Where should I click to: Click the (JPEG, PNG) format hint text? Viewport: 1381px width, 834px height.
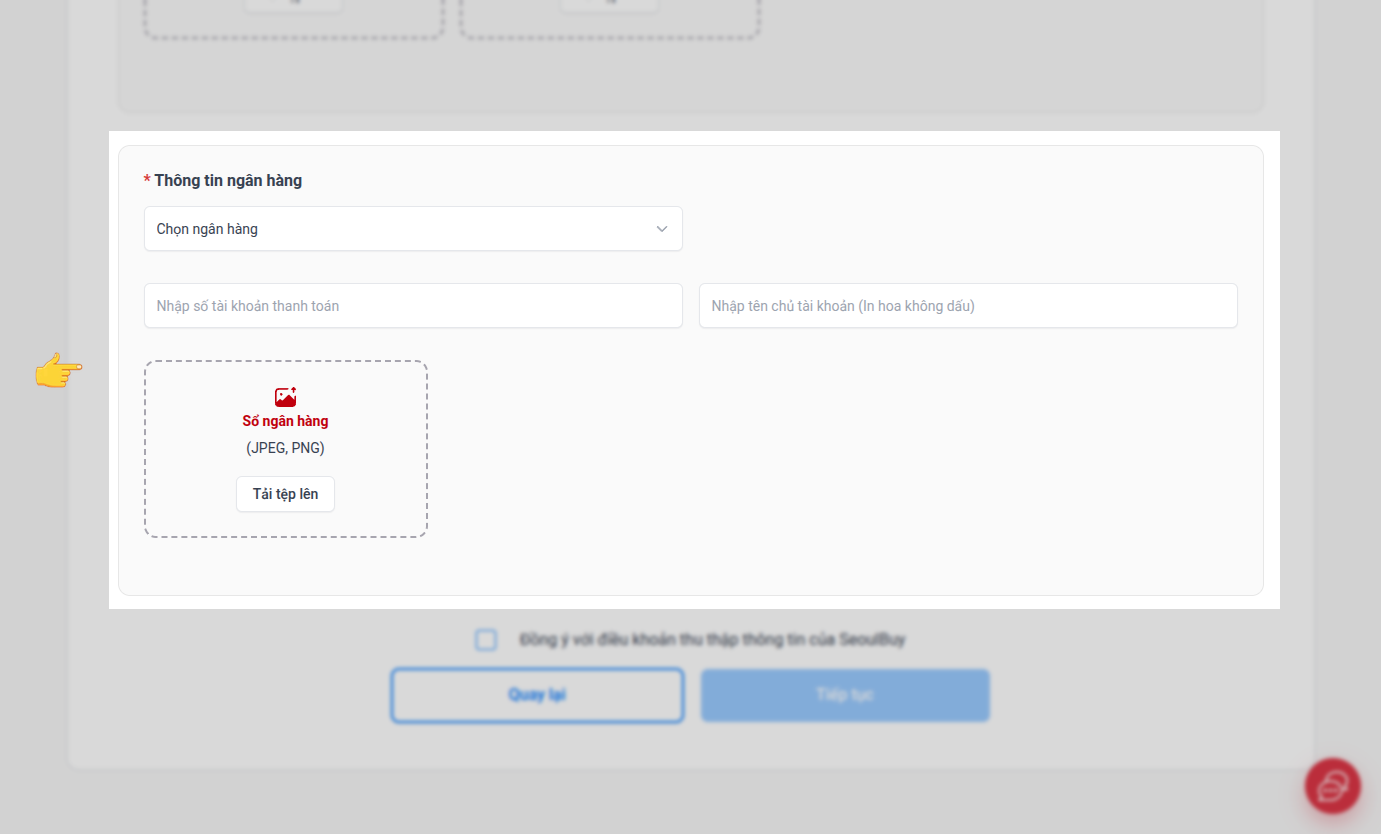285,448
